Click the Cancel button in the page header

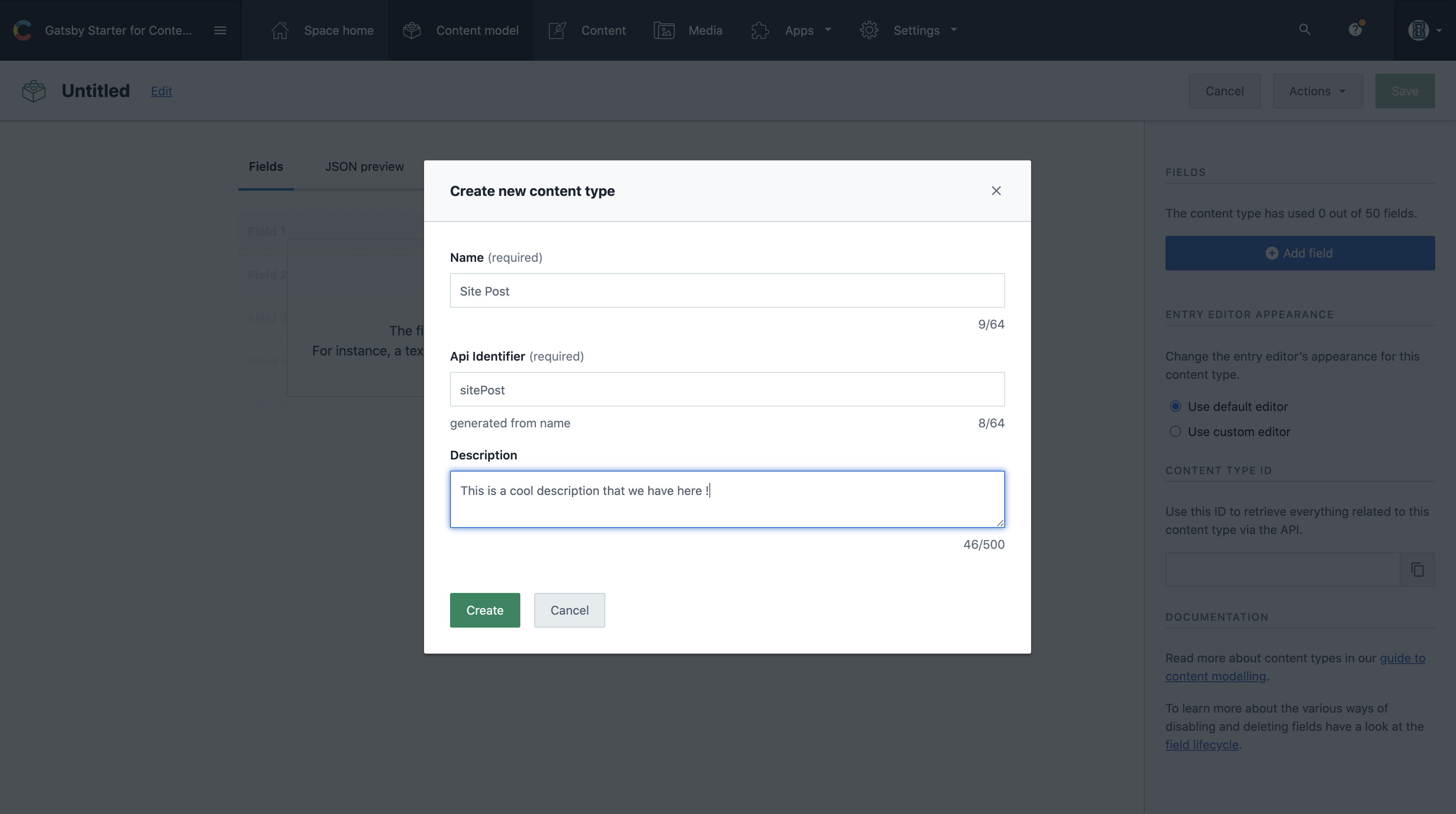pos(1224,91)
